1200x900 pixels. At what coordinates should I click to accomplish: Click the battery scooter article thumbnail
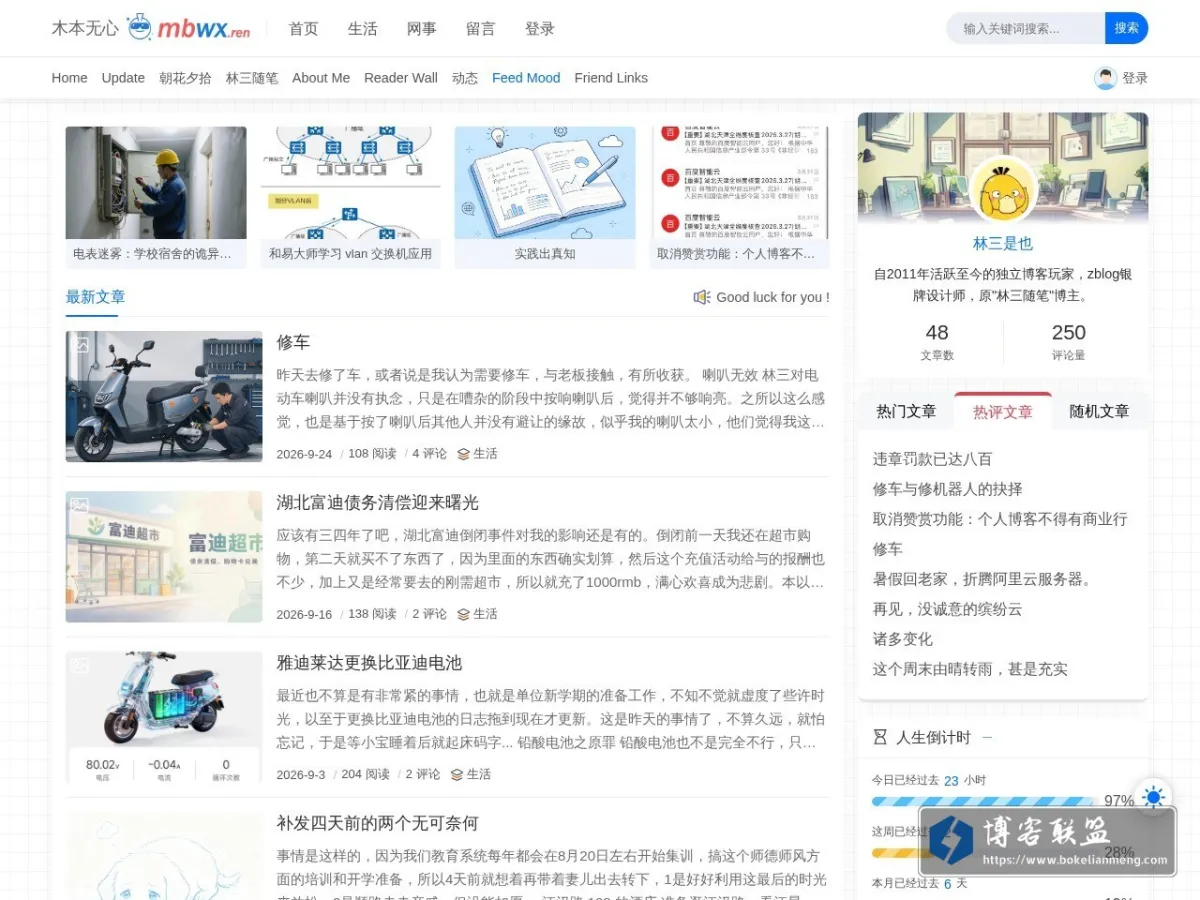coord(164,717)
